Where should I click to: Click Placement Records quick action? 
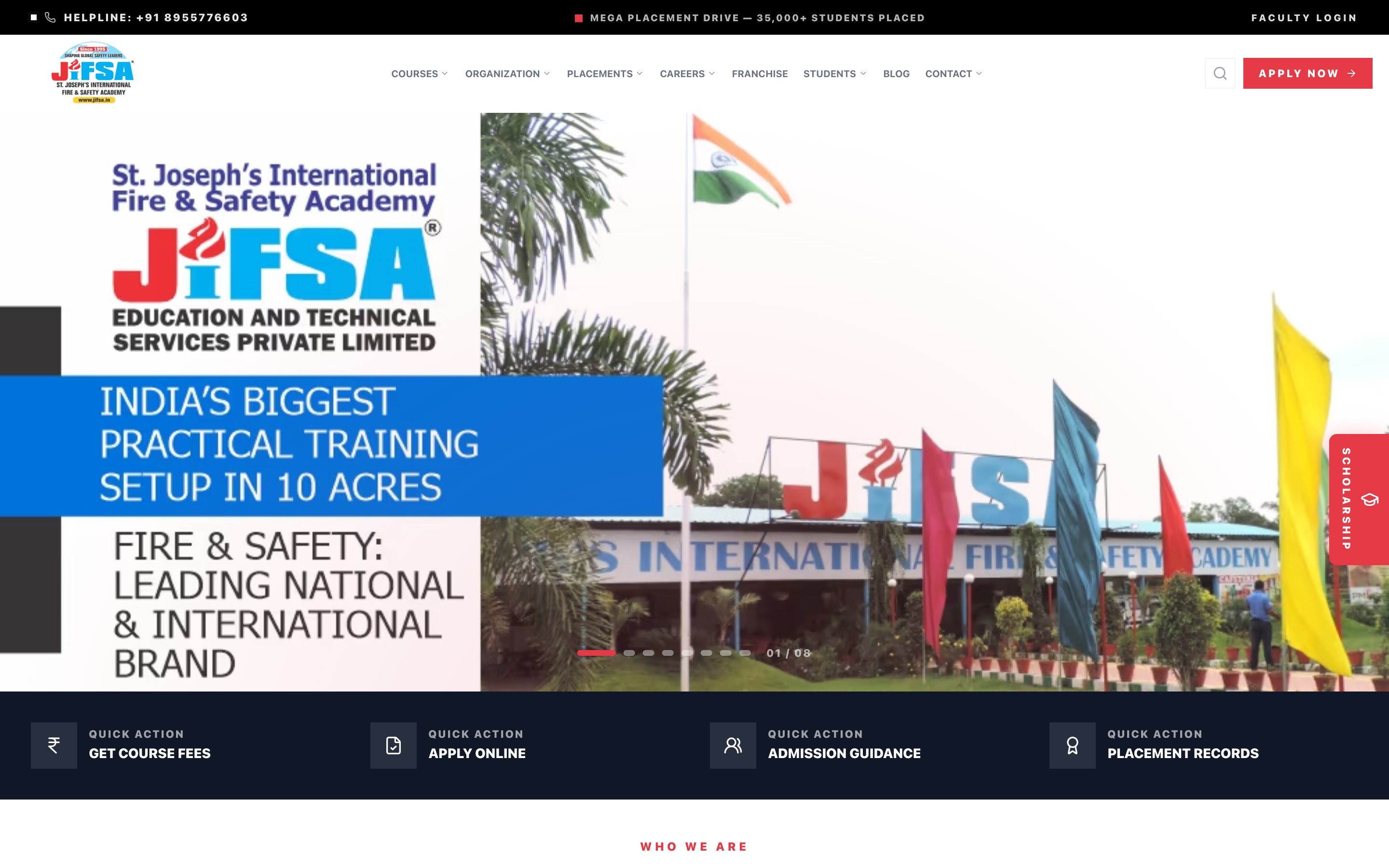point(1154,745)
